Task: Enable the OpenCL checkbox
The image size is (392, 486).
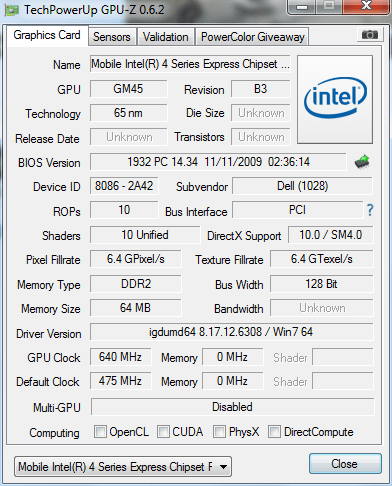Action: coord(100,432)
